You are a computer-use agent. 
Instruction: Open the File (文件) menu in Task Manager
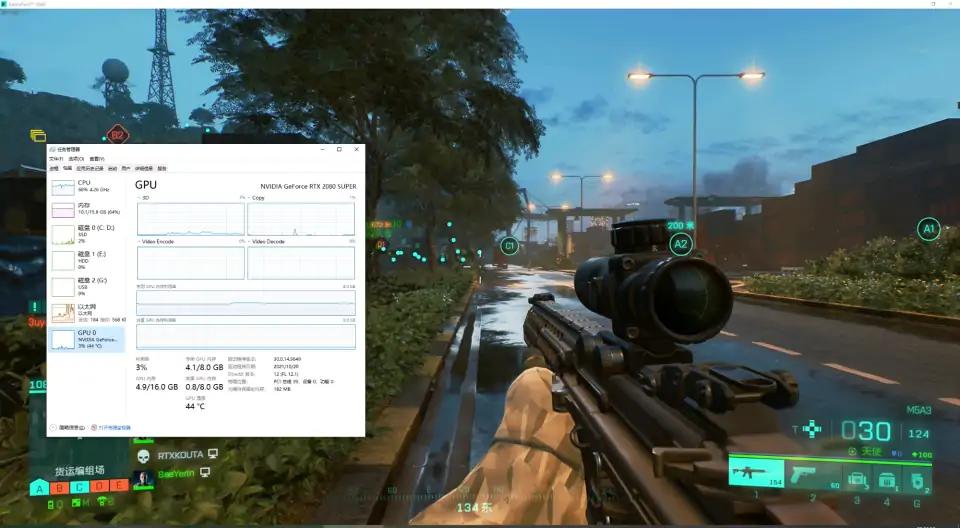click(56, 159)
